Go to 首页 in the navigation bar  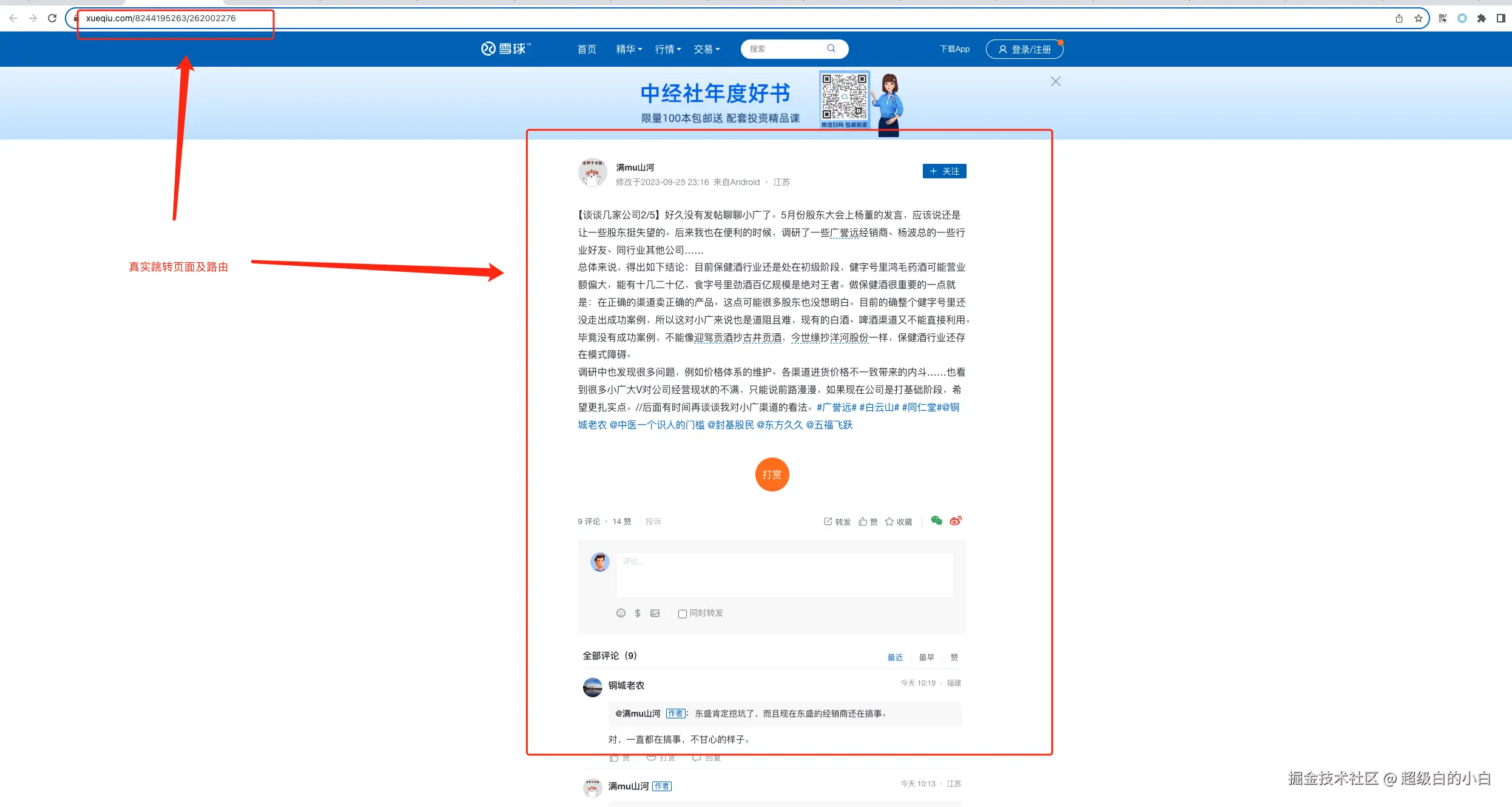coord(586,49)
